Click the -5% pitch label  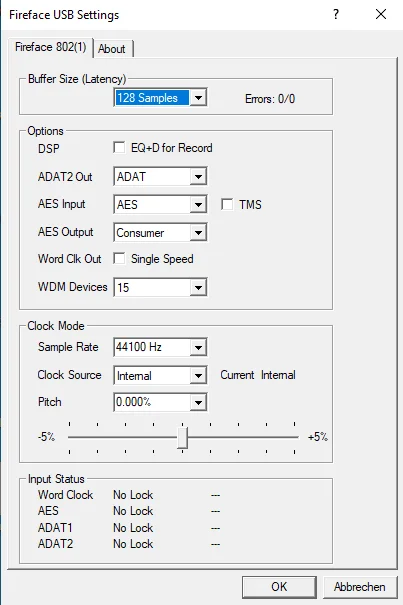click(46, 437)
